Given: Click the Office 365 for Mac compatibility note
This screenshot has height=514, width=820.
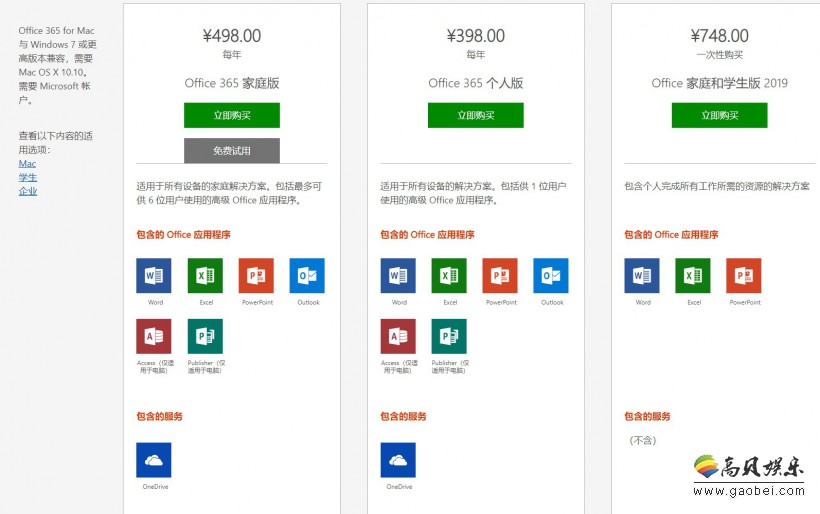Looking at the screenshot, I should click(x=58, y=65).
